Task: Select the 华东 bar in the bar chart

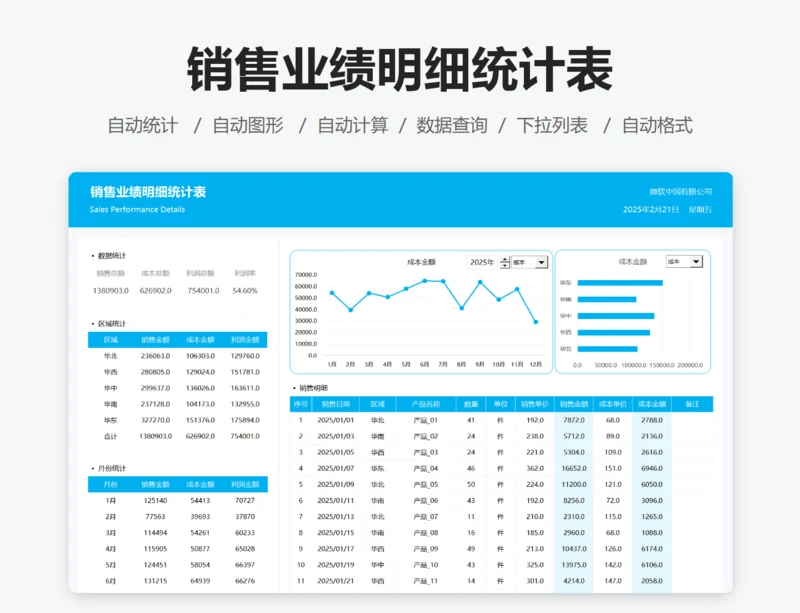Action: click(x=620, y=283)
